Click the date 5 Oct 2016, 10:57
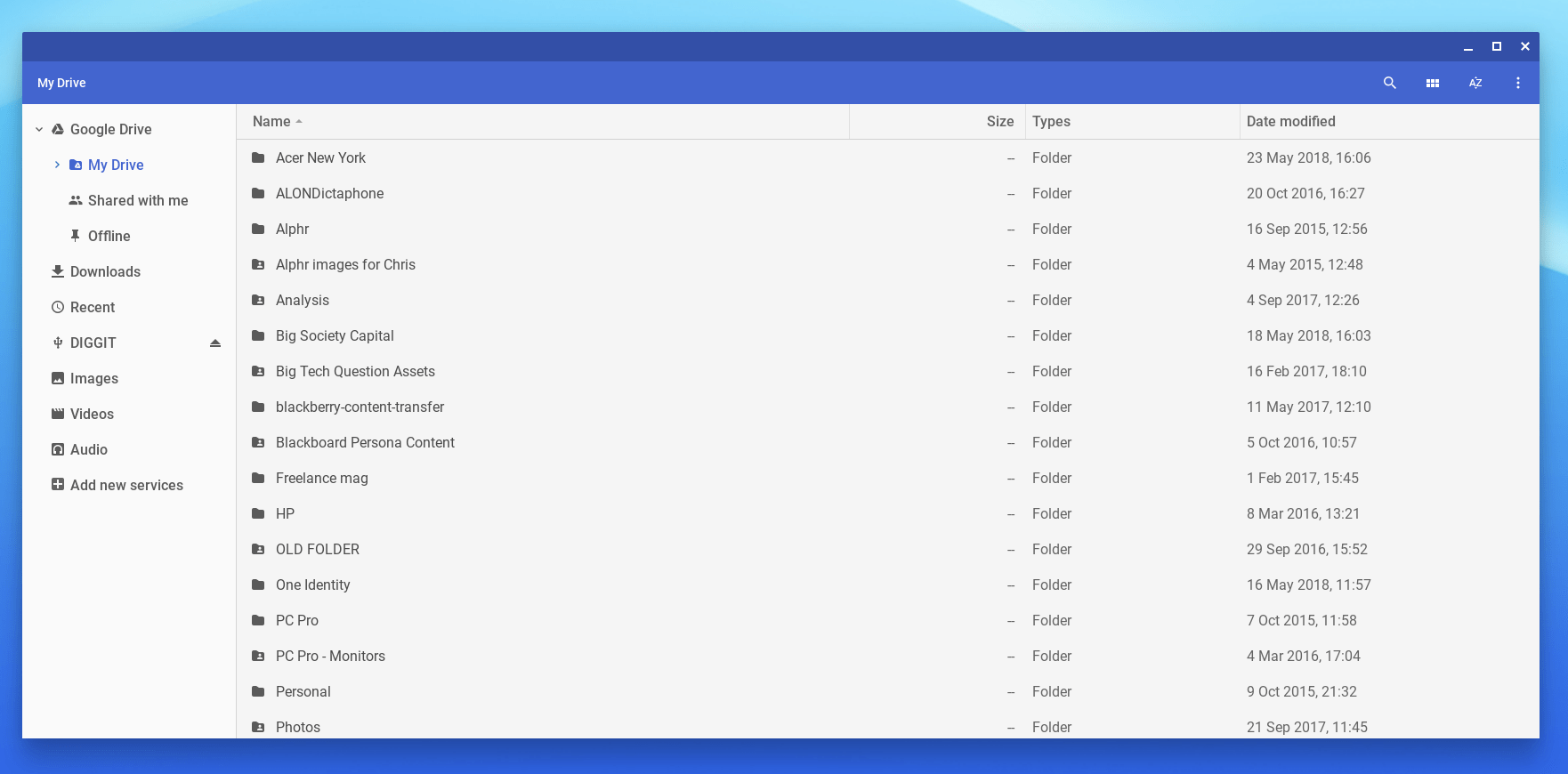 (x=1301, y=442)
